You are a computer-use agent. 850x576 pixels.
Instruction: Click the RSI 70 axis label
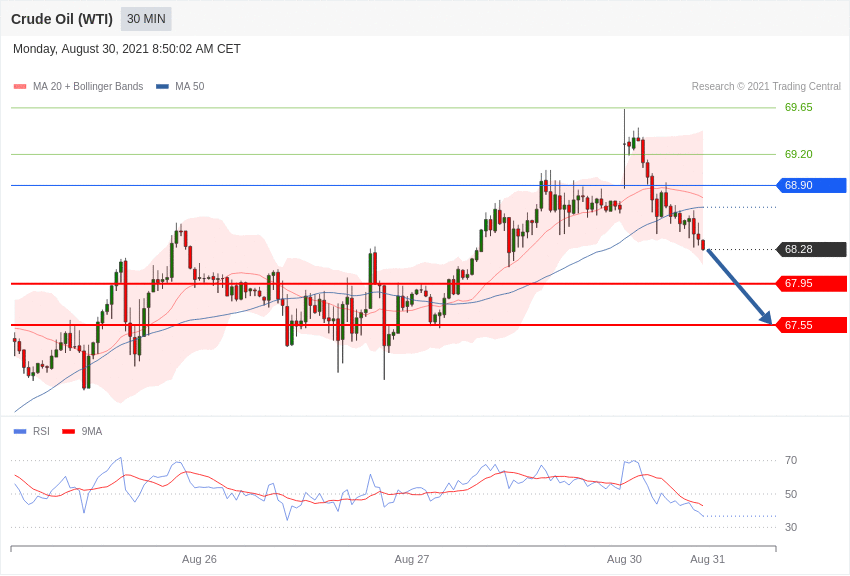(791, 461)
